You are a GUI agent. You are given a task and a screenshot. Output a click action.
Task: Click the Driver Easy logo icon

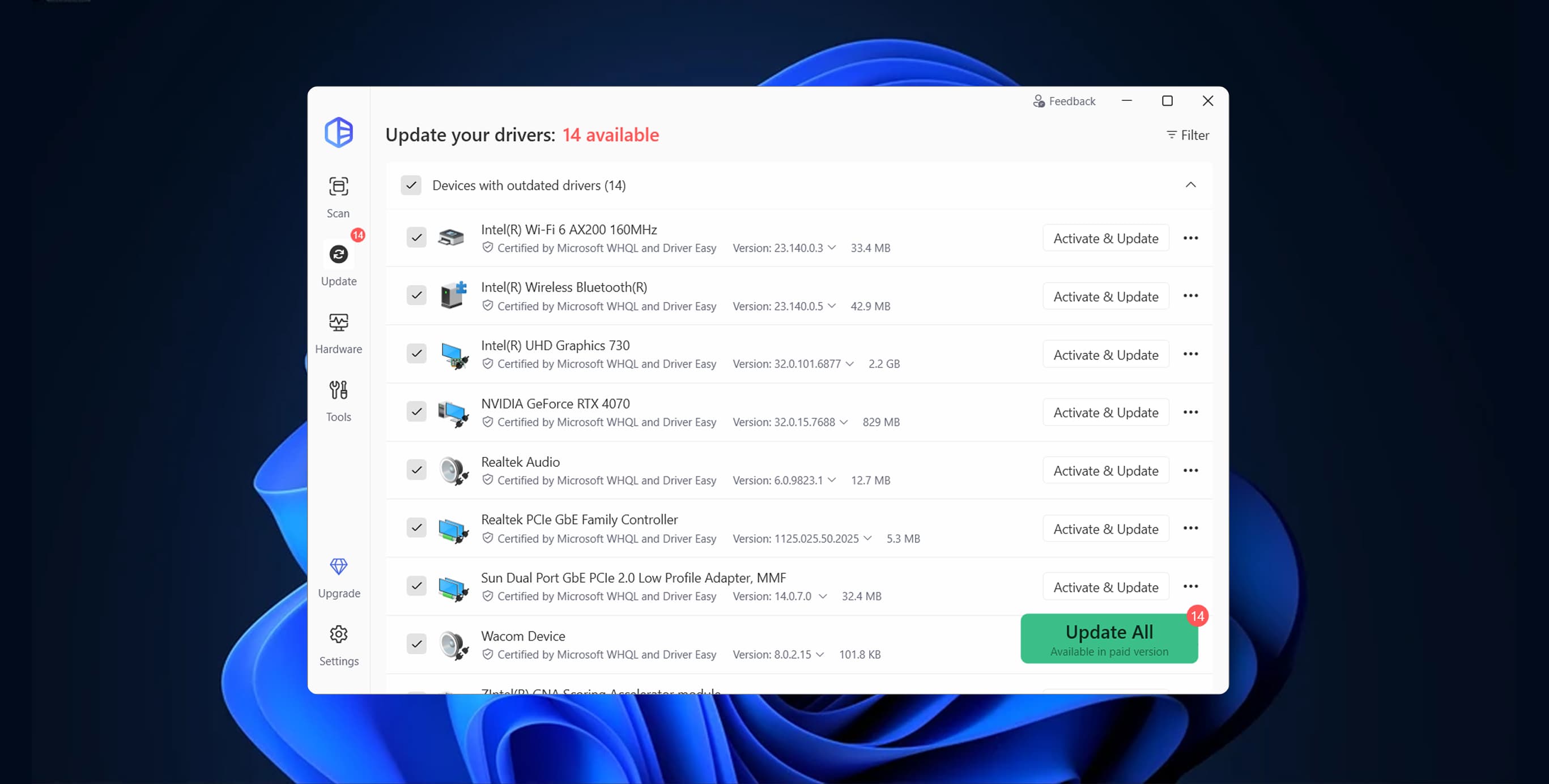339,132
